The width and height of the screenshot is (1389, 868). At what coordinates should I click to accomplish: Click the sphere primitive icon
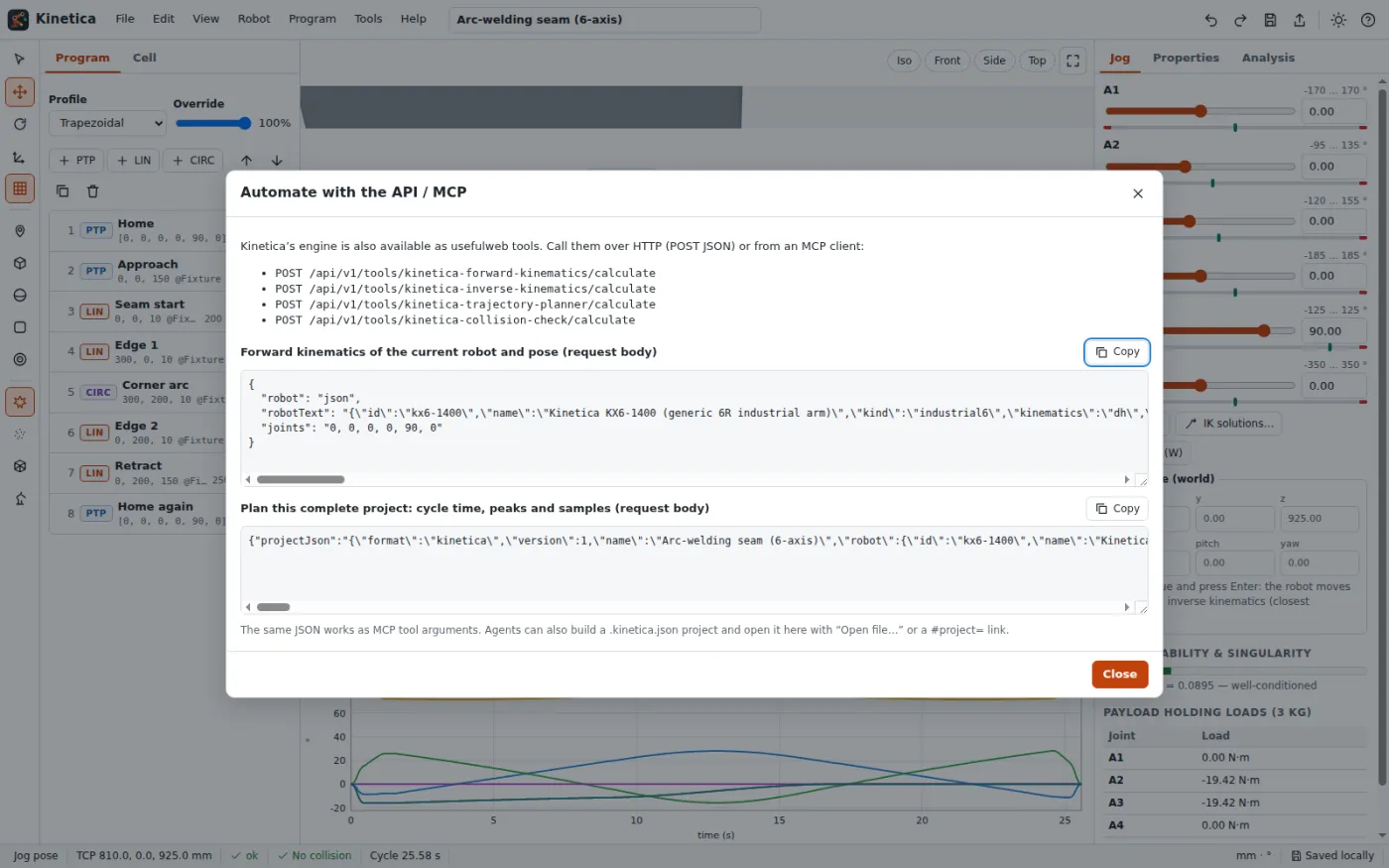(20, 296)
